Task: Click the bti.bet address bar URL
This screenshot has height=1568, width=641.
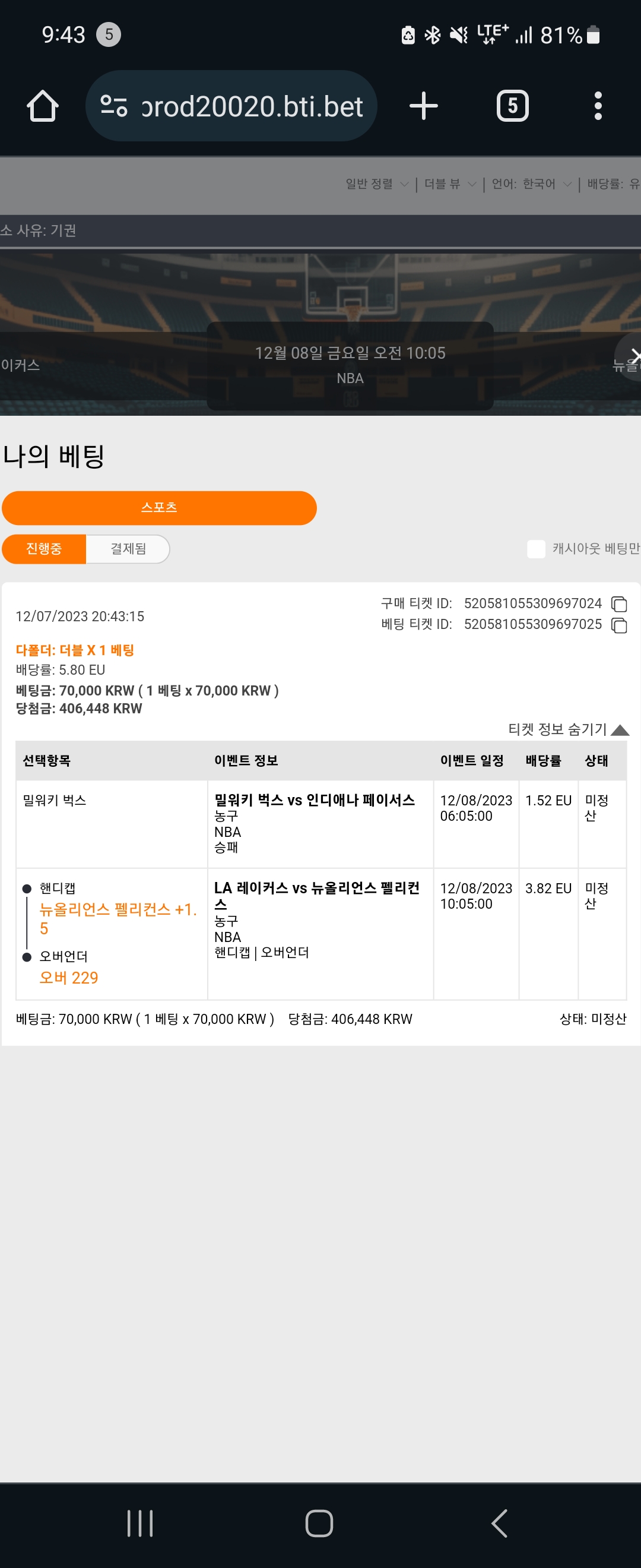Action: [252, 106]
